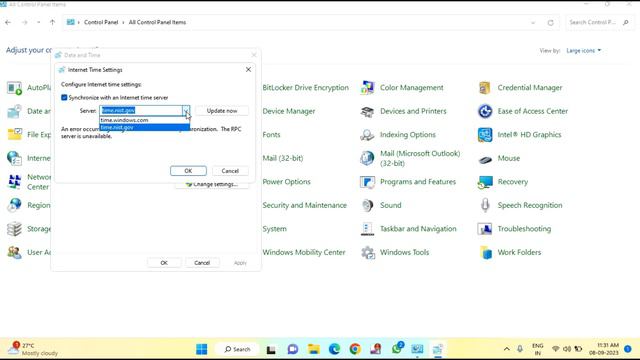Open the Windows Start menu
This screenshot has height=360, width=640.
(x=202, y=349)
